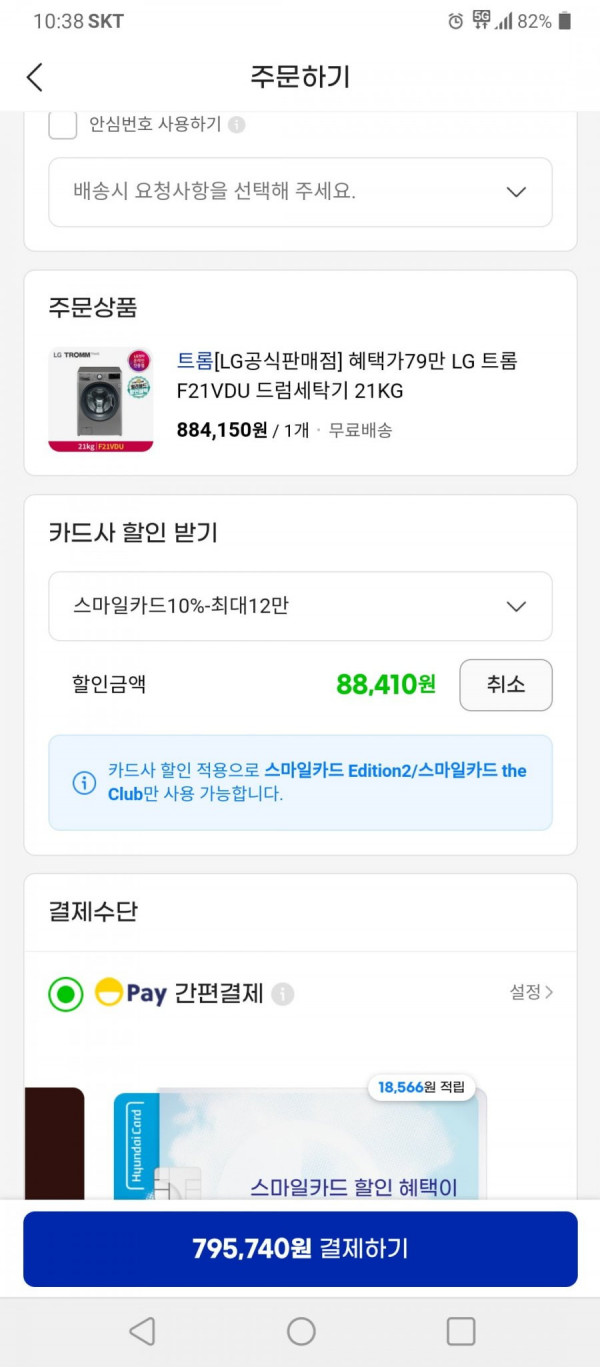
Task: Tap 취소 to cancel card discount
Action: tap(506, 685)
